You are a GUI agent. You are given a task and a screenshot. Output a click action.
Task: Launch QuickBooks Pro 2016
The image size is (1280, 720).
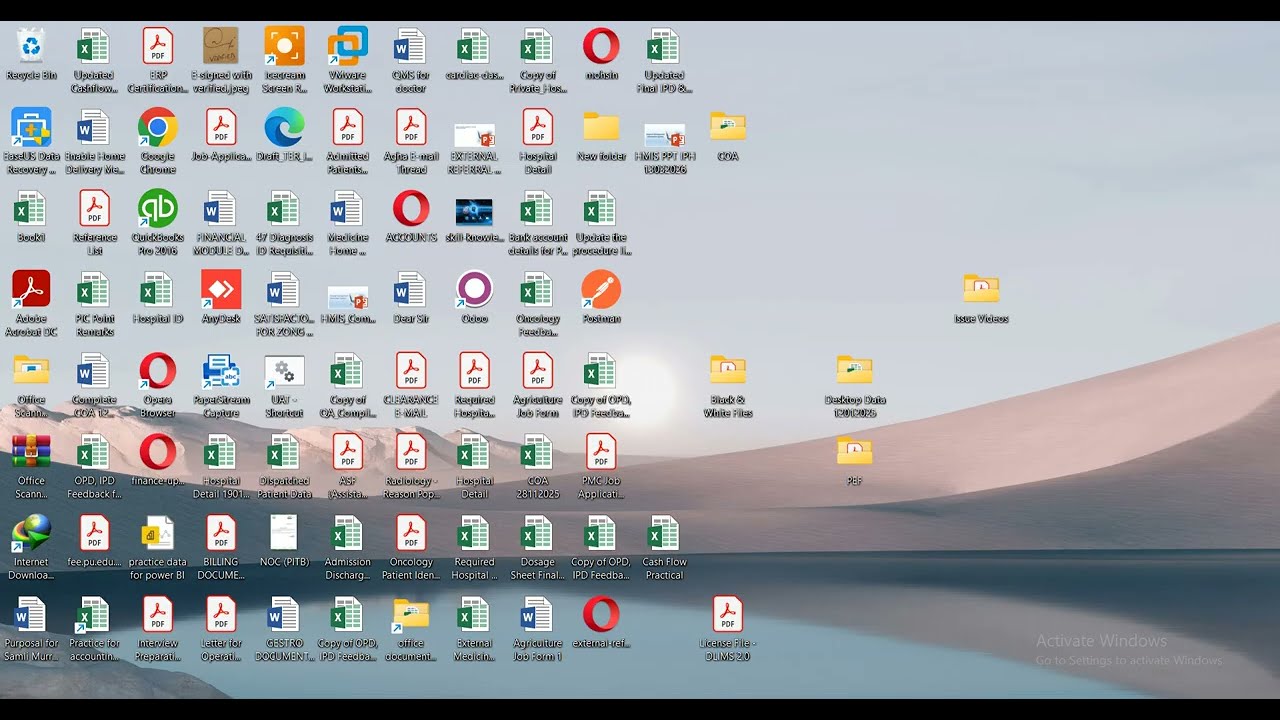coord(158,209)
